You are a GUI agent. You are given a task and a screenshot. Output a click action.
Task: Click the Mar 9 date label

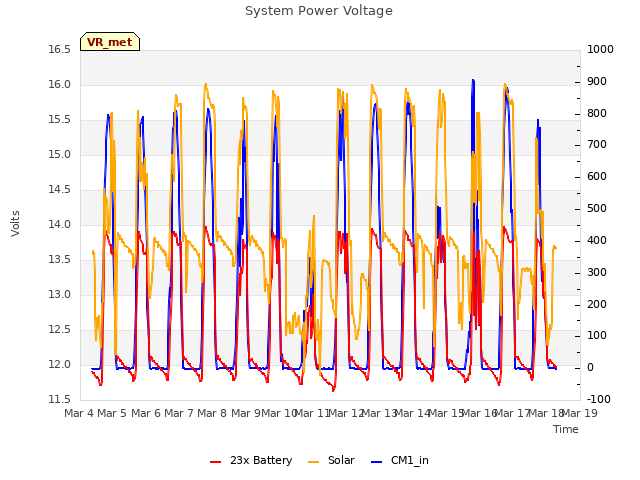[246, 413]
